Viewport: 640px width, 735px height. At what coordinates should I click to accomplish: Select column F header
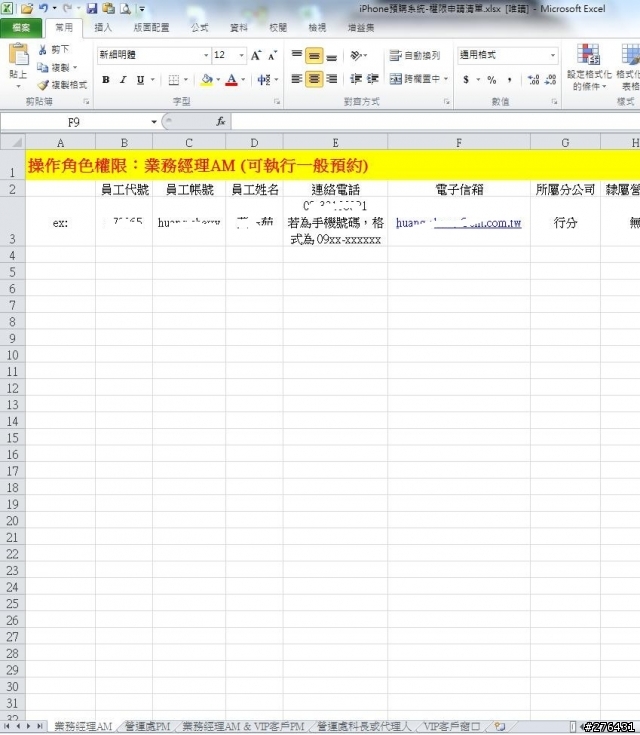(459, 142)
